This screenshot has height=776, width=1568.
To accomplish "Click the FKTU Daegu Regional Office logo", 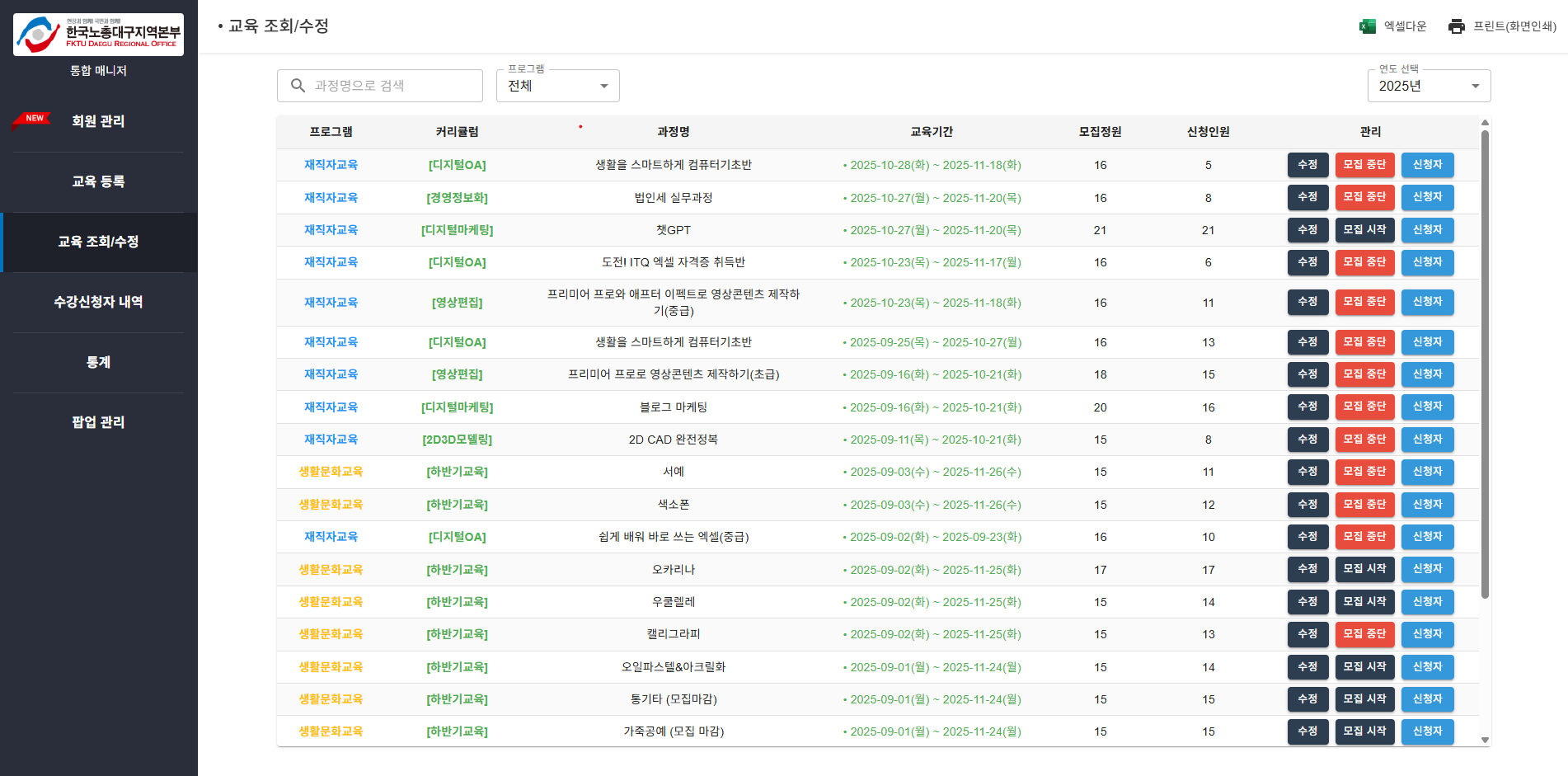I will click(98, 35).
